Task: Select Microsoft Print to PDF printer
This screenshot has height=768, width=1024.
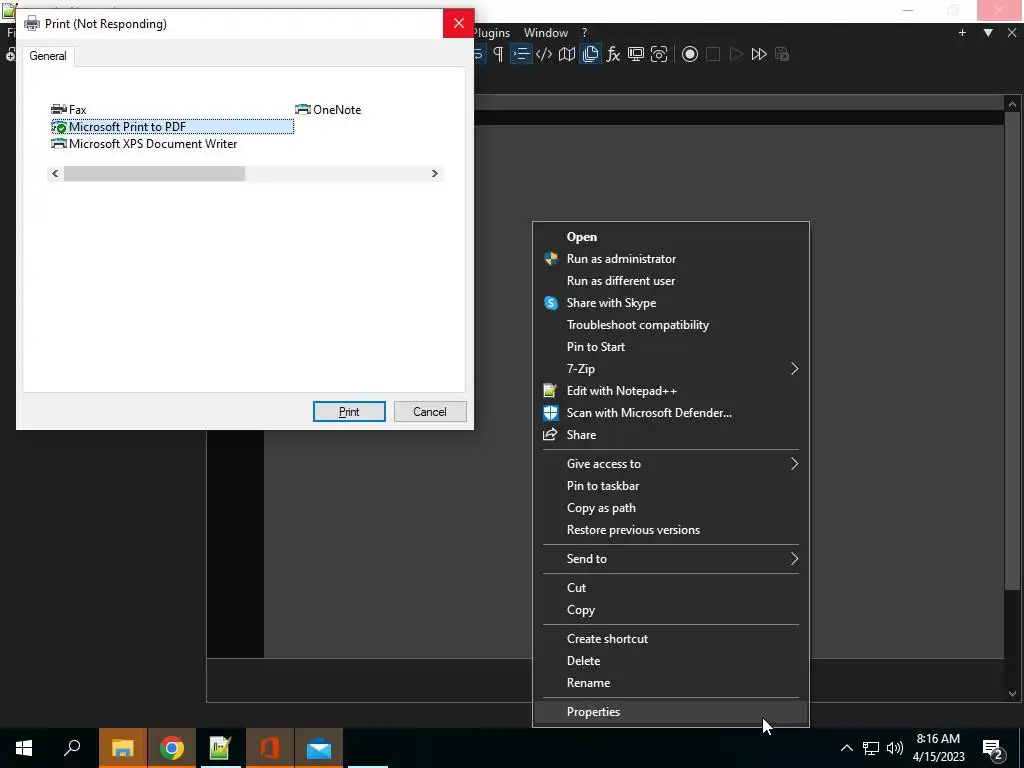Action: coord(172,127)
